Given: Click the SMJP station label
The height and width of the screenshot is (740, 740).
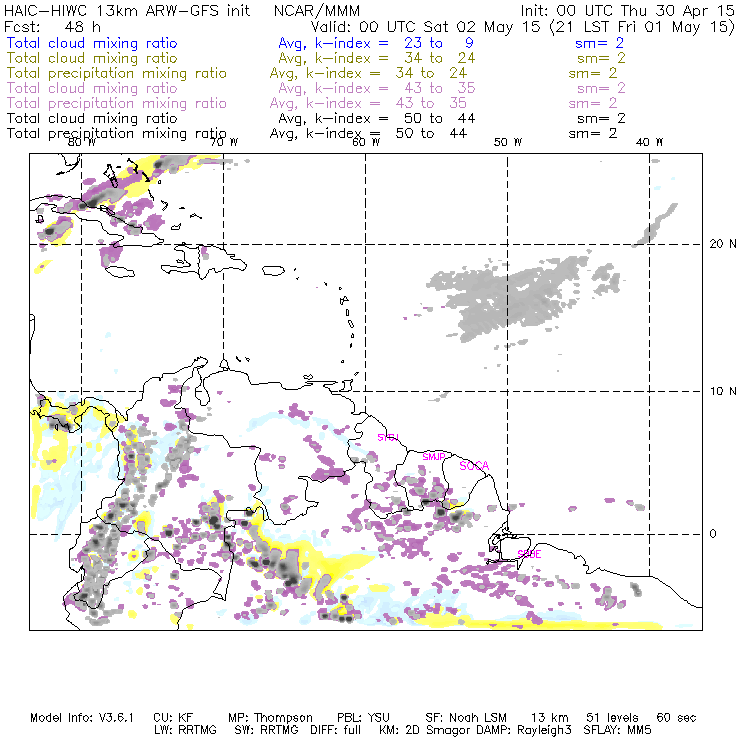Looking at the screenshot, I should 434,457.
